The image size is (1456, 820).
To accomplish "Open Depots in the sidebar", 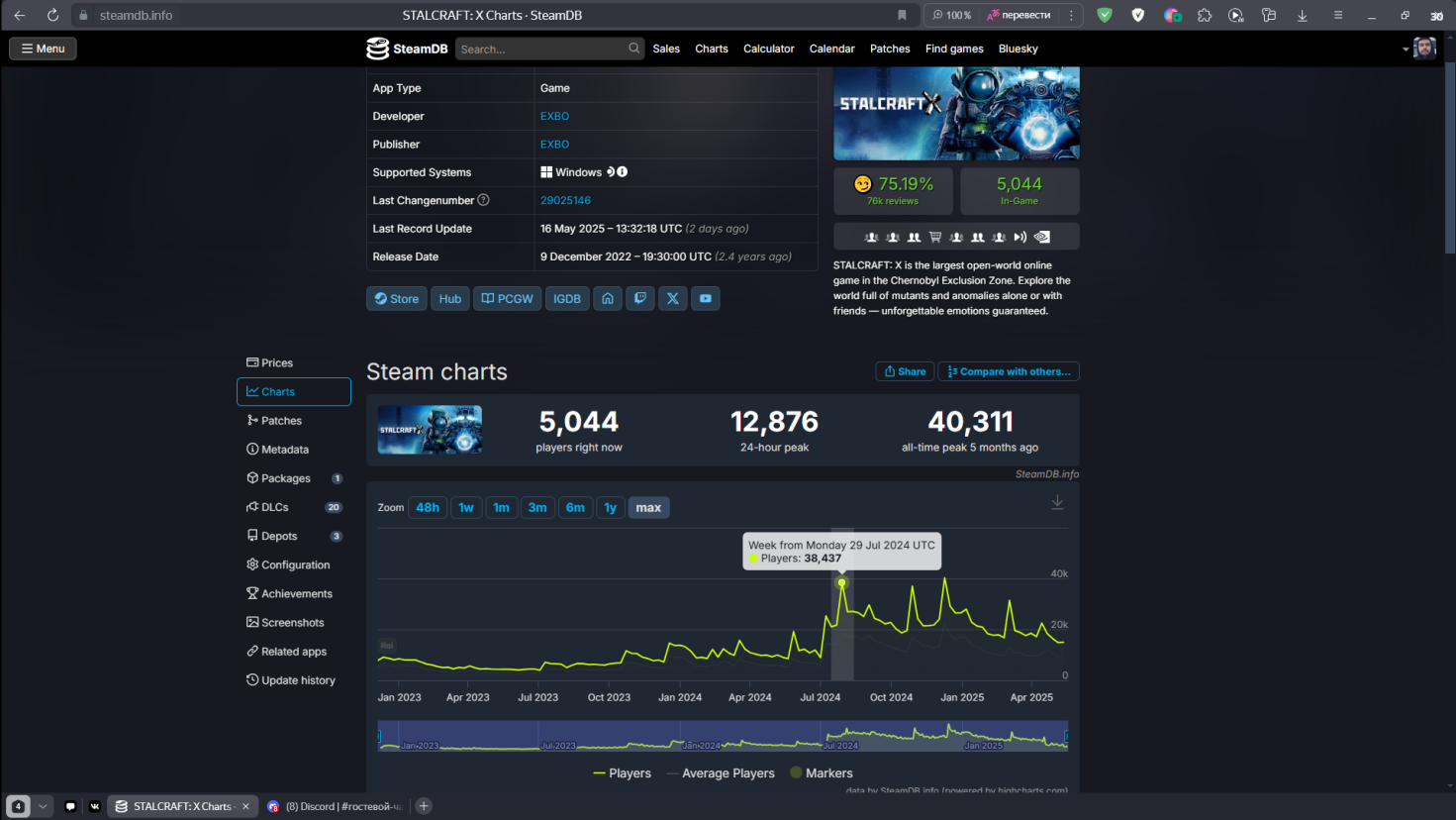I will pos(294,536).
